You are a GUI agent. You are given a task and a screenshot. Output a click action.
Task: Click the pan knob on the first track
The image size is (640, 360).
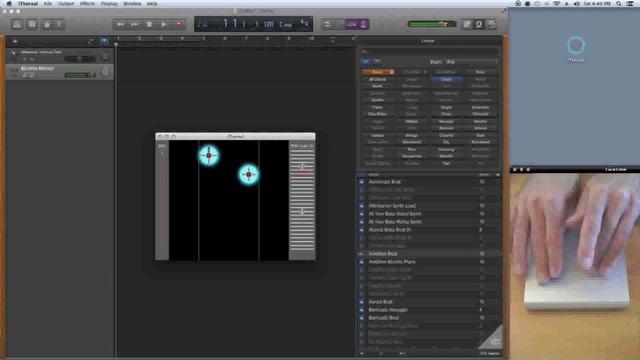(105, 56)
